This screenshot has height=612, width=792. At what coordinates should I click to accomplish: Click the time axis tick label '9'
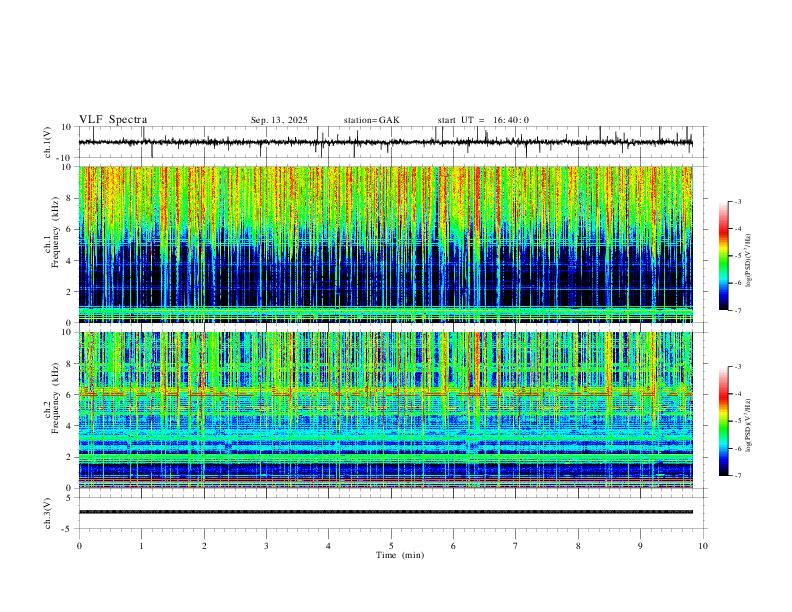tap(640, 546)
